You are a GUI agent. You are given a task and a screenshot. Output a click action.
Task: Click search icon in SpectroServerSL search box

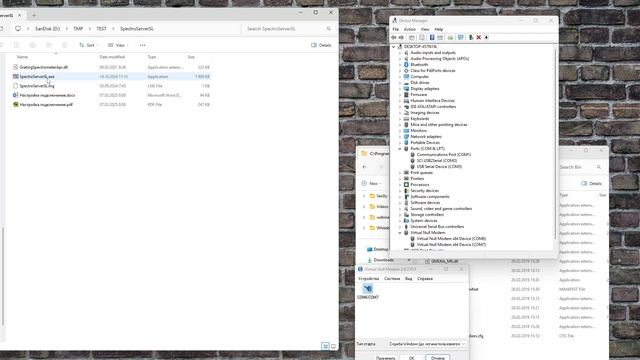coord(329,29)
